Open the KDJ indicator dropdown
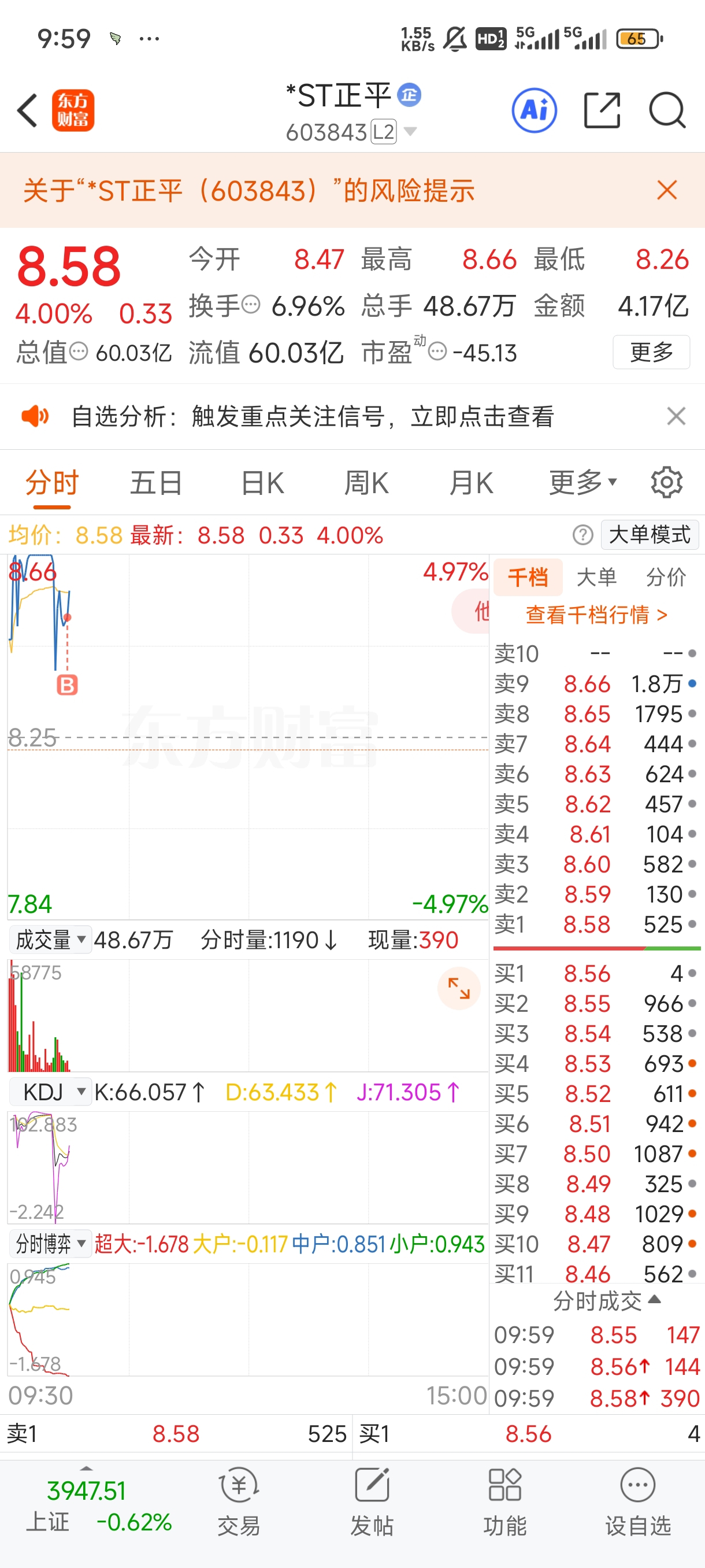Viewport: 705px width, 1568px height. coord(50,1092)
